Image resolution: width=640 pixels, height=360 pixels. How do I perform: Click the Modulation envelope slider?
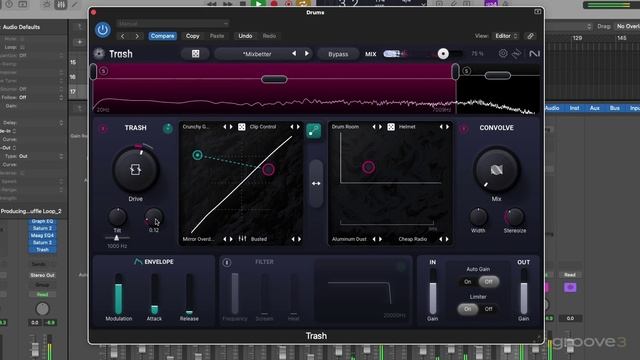(x=118, y=294)
